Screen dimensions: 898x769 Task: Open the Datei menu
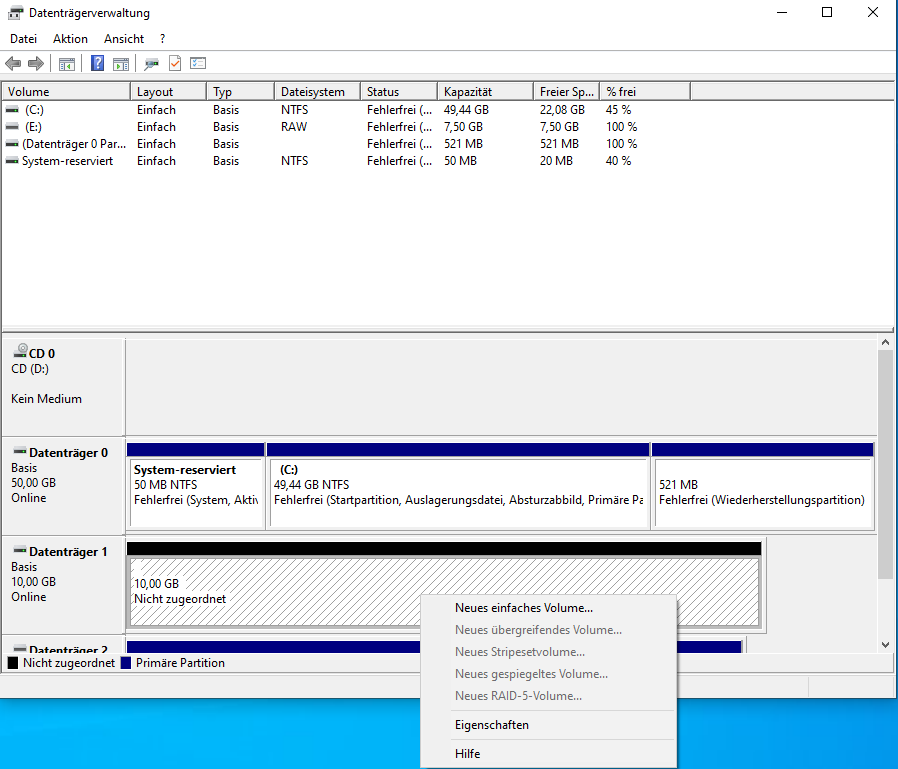[23, 38]
